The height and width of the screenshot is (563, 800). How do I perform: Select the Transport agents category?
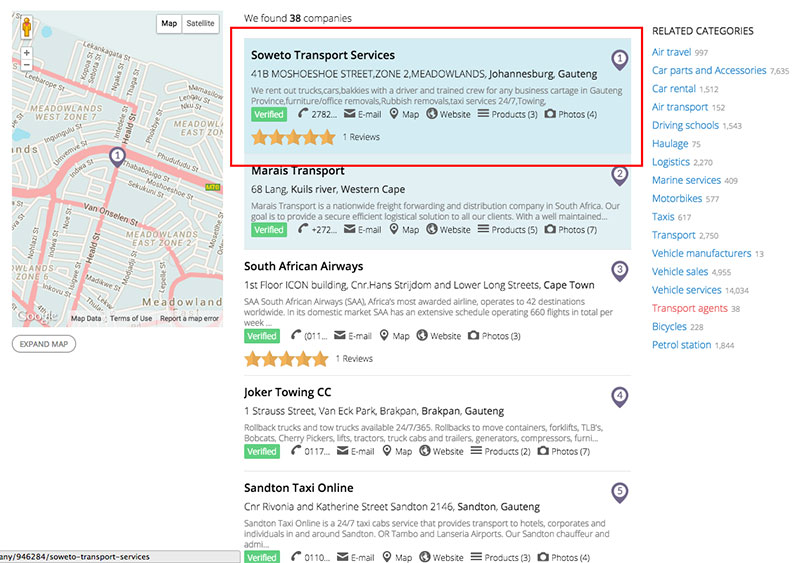tap(690, 308)
